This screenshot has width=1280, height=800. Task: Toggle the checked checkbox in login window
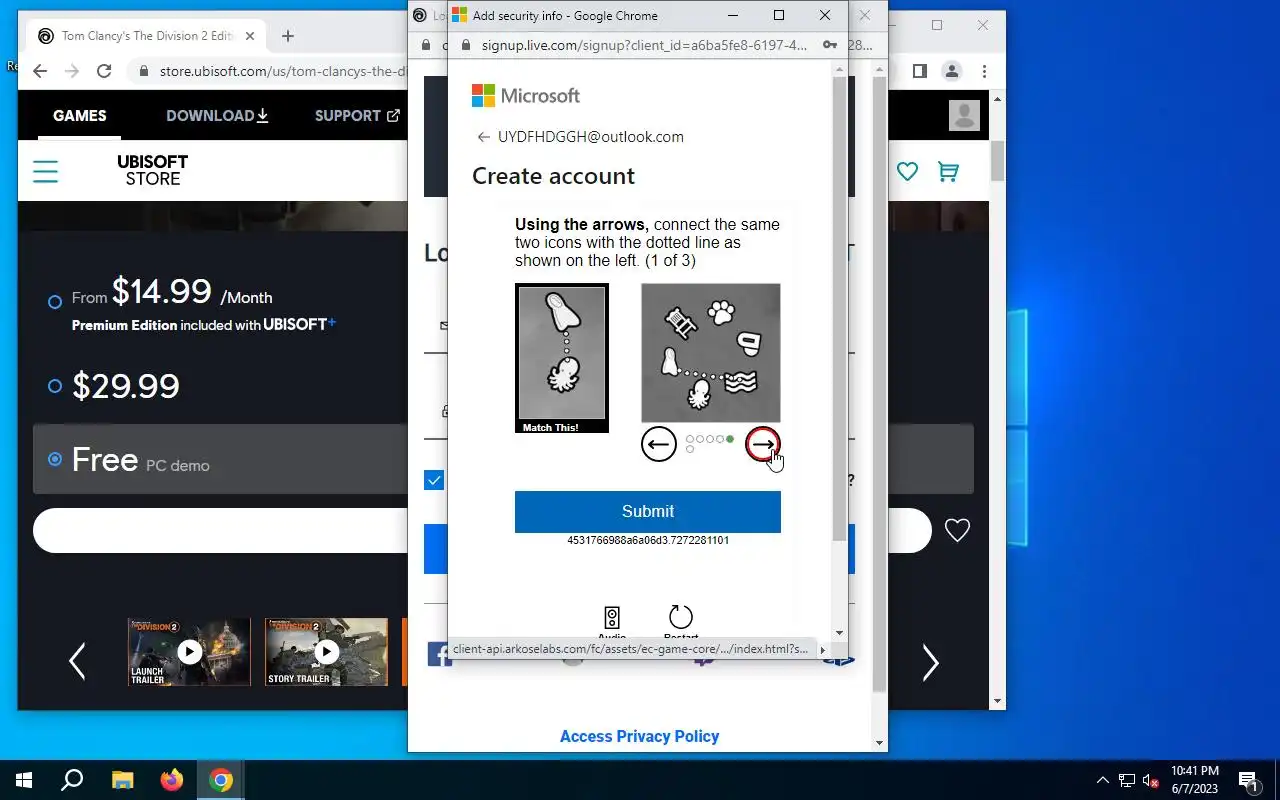[434, 480]
